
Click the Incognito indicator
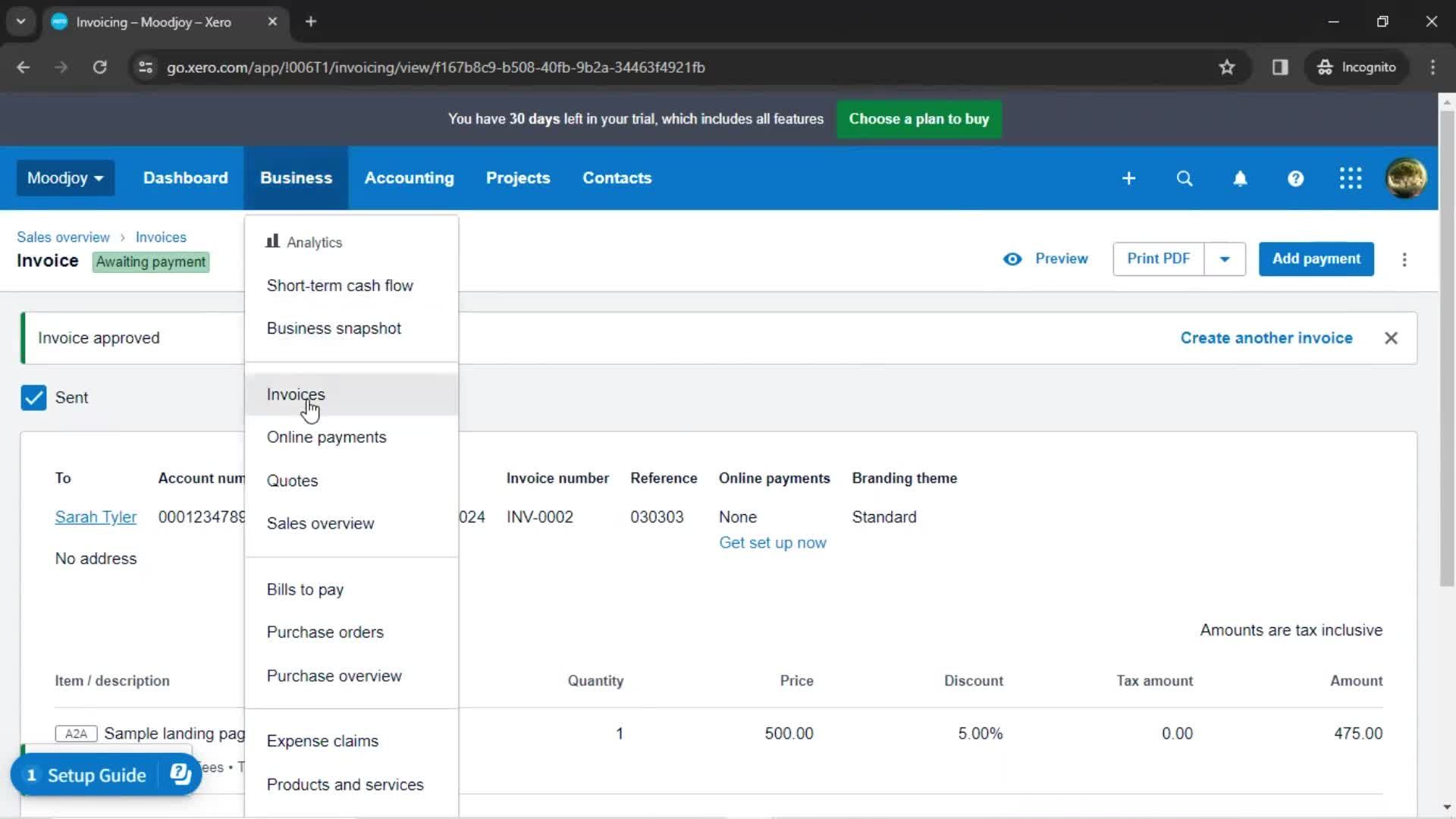pyautogui.click(x=1357, y=67)
